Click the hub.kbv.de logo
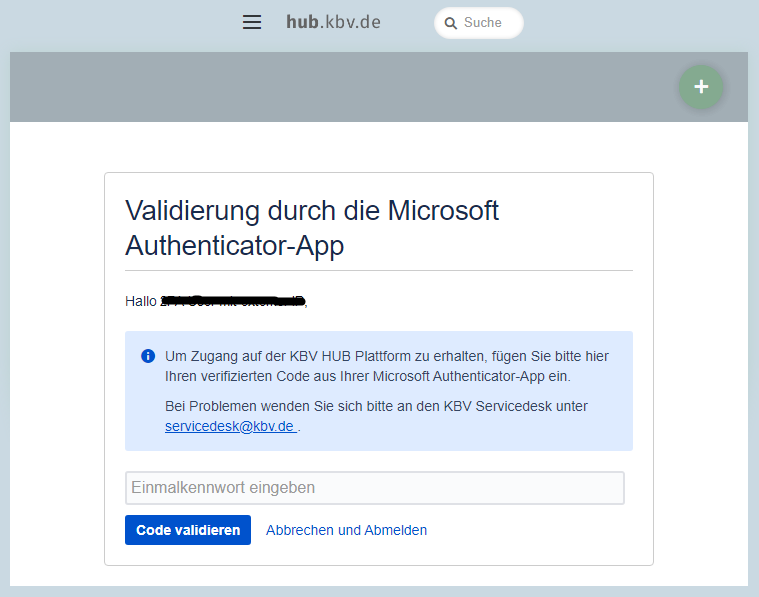The height and width of the screenshot is (597, 759). click(333, 22)
